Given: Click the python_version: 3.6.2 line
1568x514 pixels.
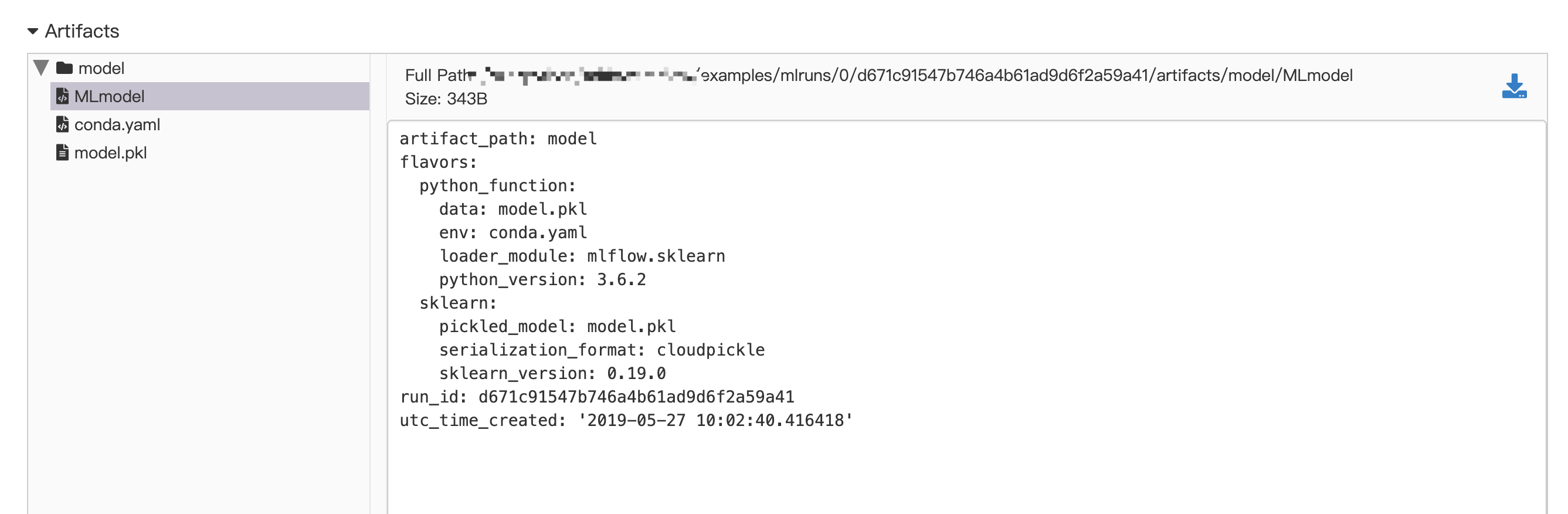Looking at the screenshot, I should click(x=542, y=279).
